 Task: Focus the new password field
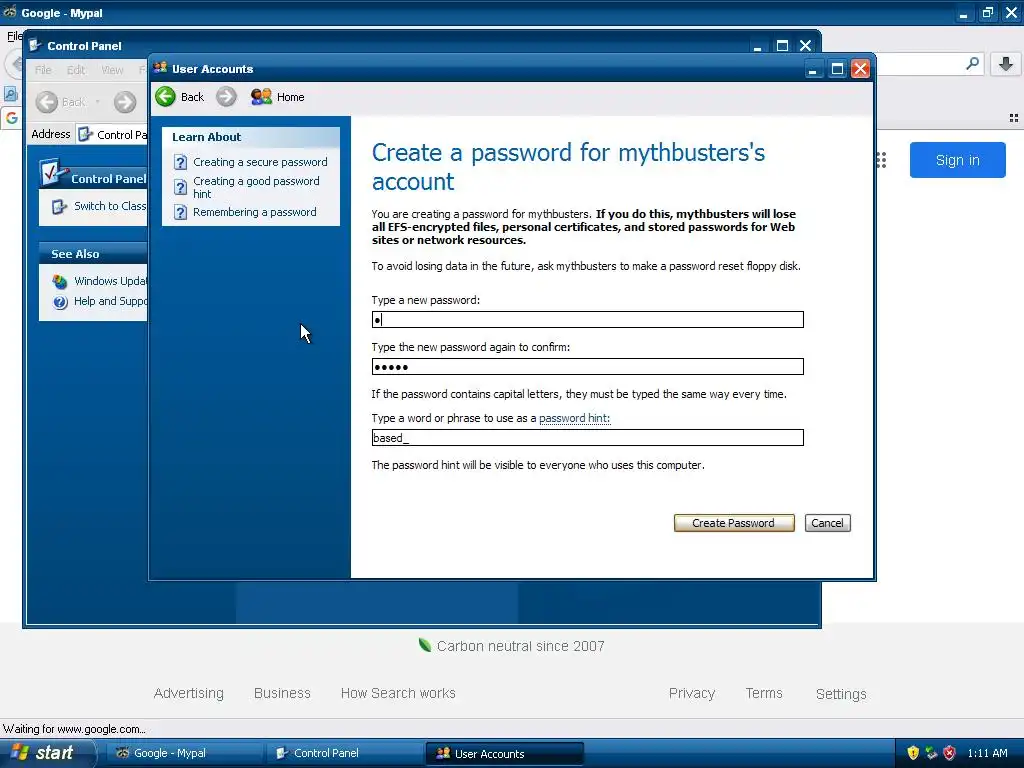coord(588,319)
